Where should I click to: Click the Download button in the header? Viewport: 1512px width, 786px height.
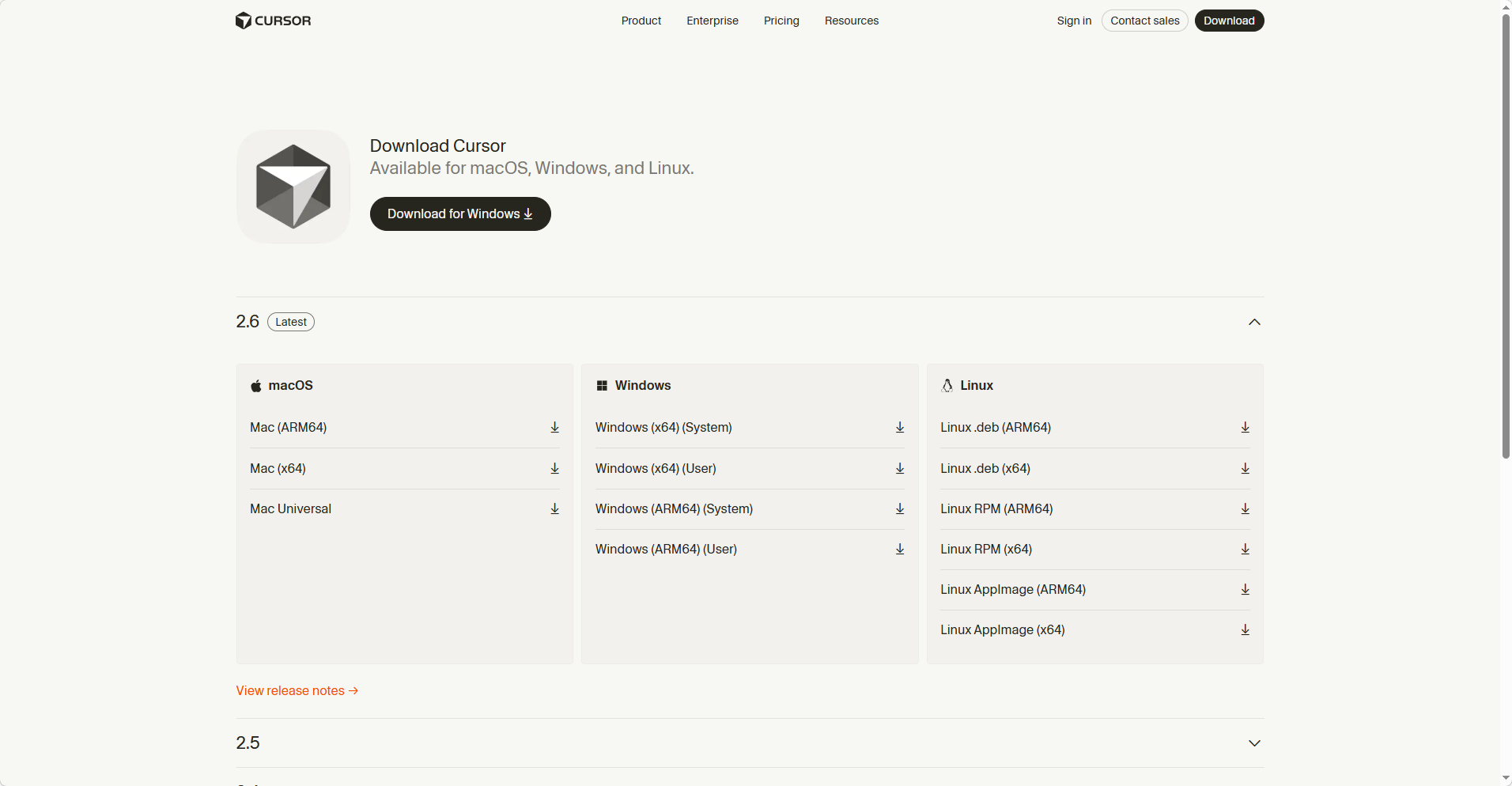point(1229,21)
